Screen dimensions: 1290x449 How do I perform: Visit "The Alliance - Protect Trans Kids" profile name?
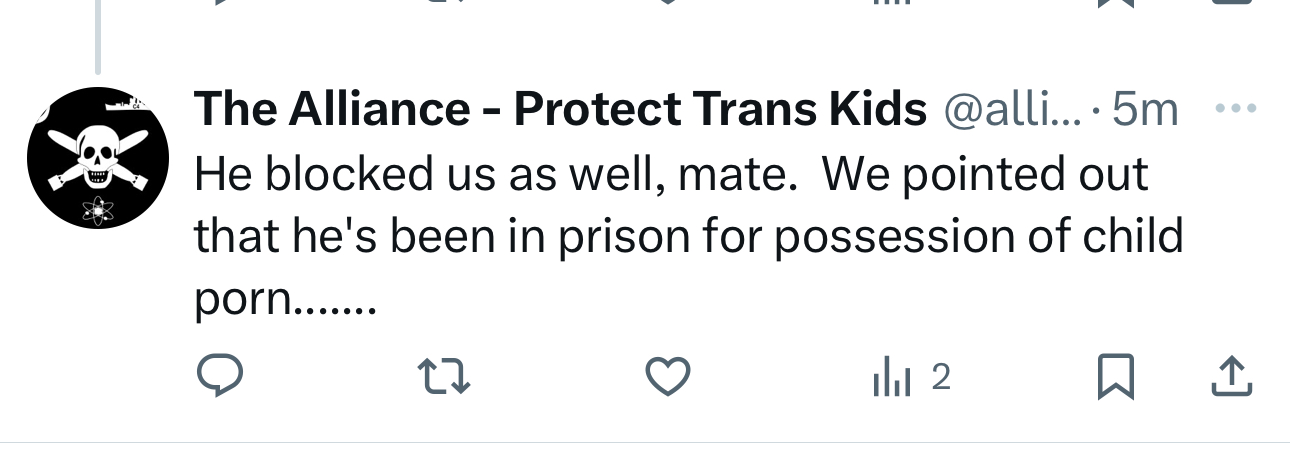pos(560,109)
